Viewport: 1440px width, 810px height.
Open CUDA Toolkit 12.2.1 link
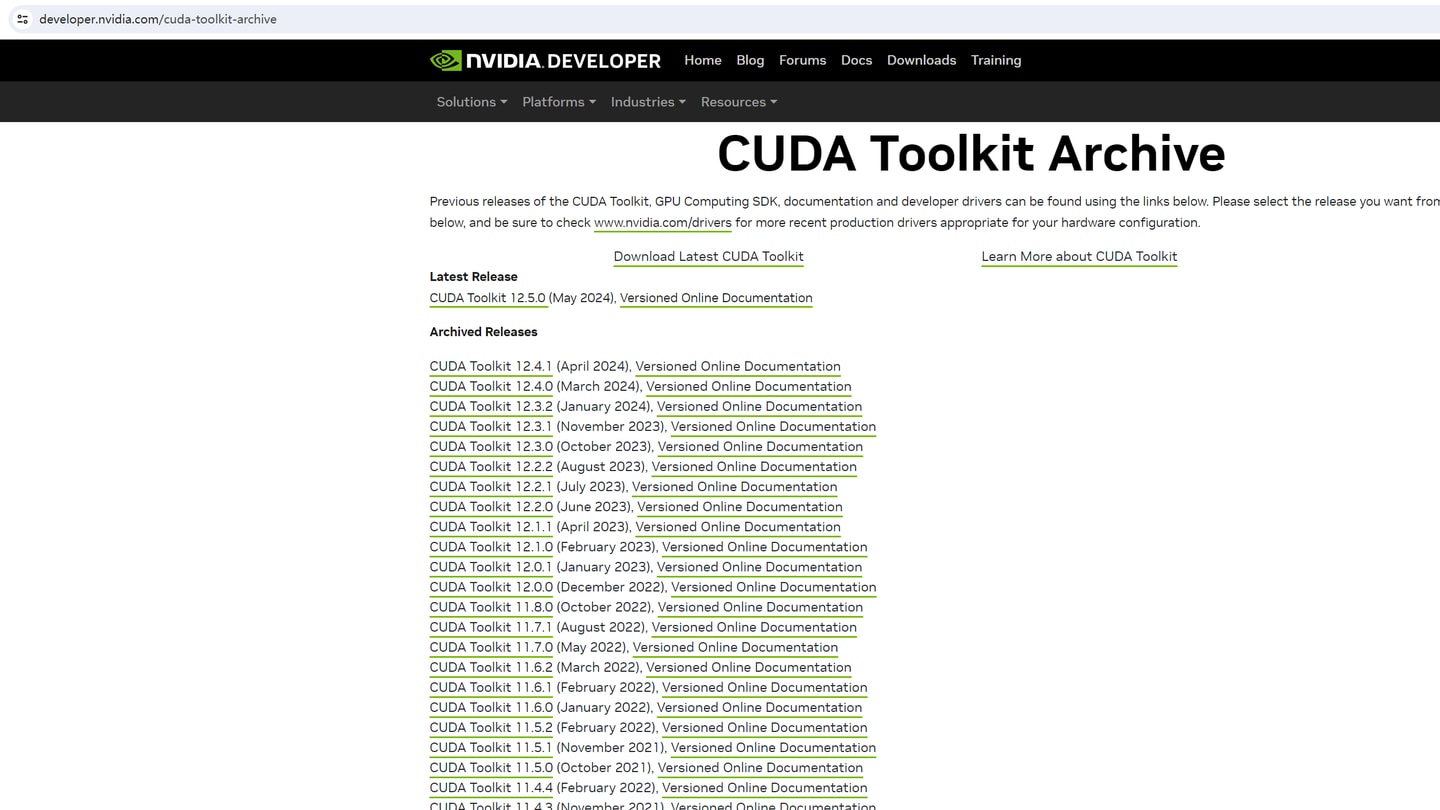point(491,486)
